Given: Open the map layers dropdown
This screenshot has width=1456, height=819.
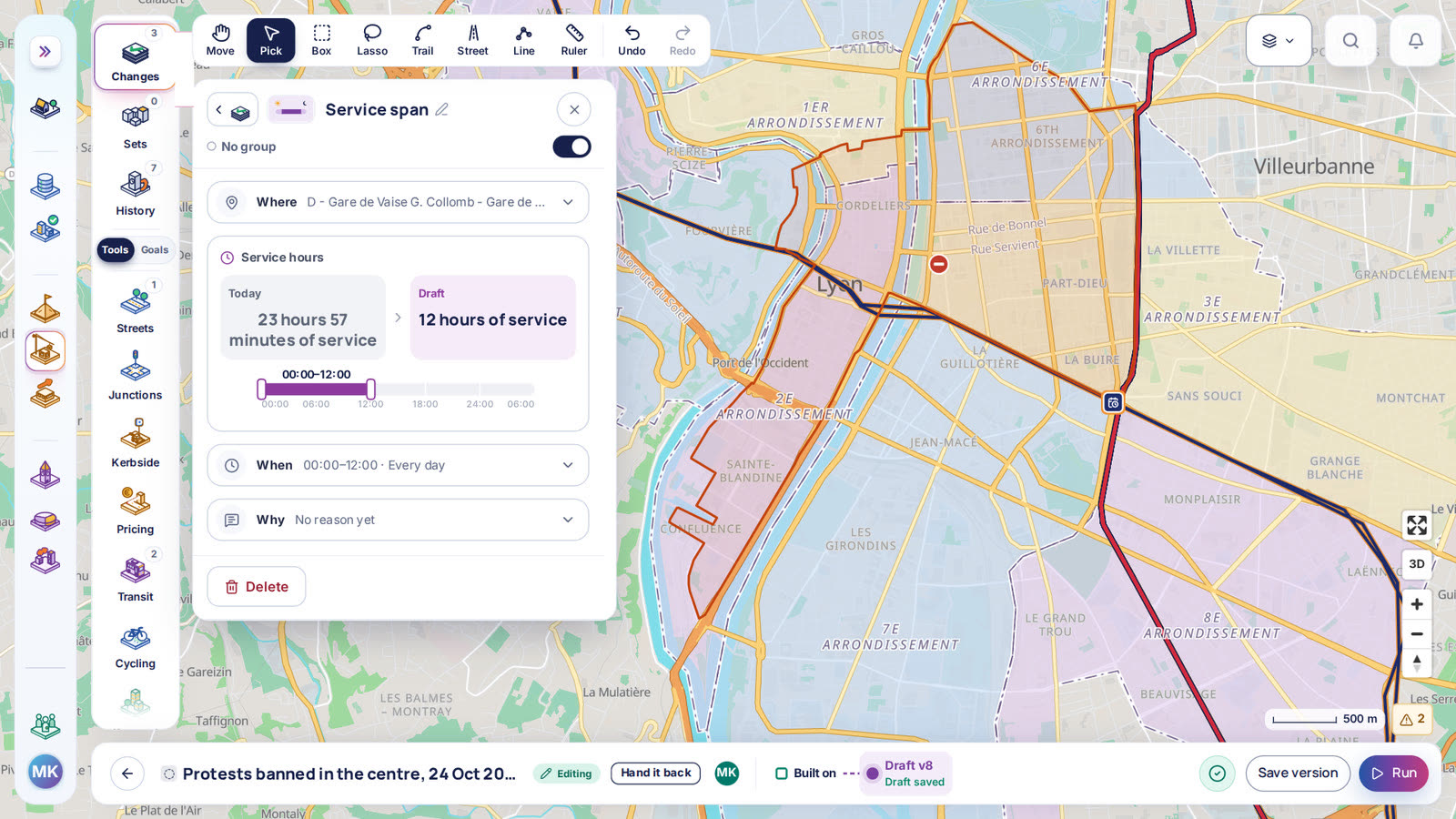Looking at the screenshot, I should point(1279,40).
